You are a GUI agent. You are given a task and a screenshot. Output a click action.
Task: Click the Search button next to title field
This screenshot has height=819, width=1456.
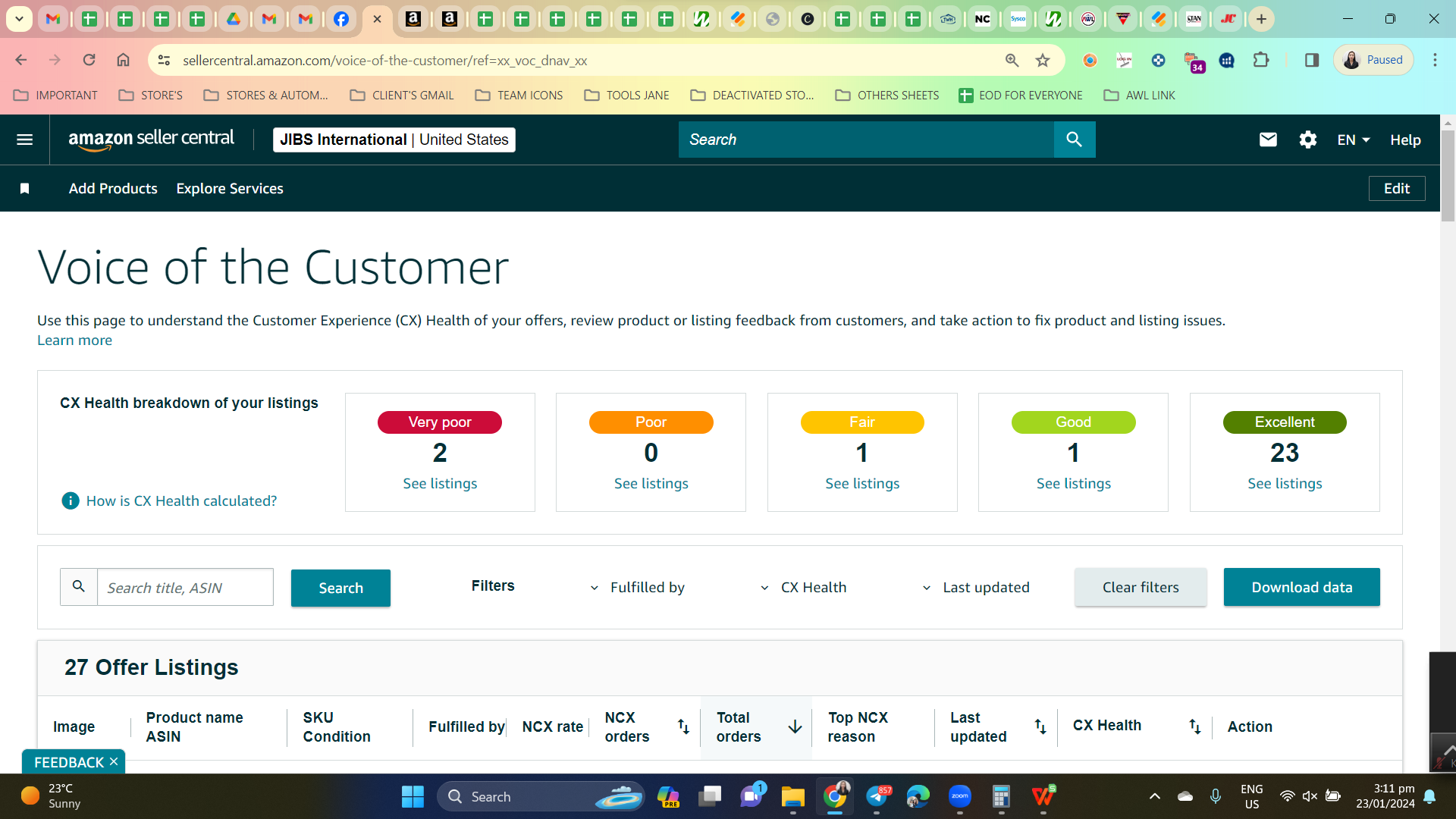(340, 588)
